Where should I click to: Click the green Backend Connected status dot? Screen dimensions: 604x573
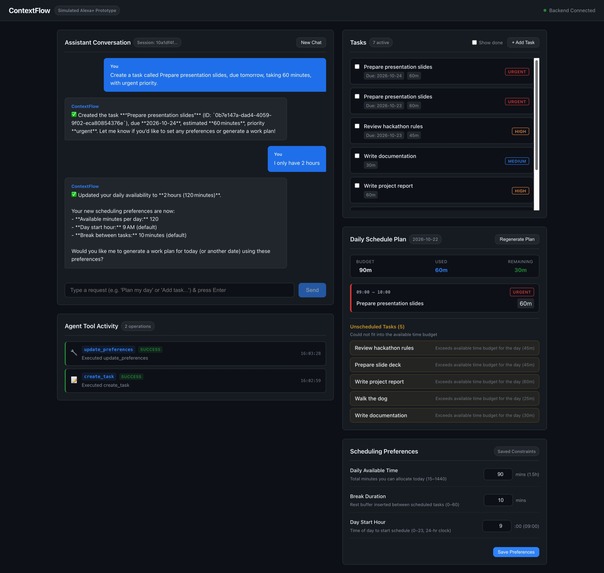pyautogui.click(x=545, y=10)
